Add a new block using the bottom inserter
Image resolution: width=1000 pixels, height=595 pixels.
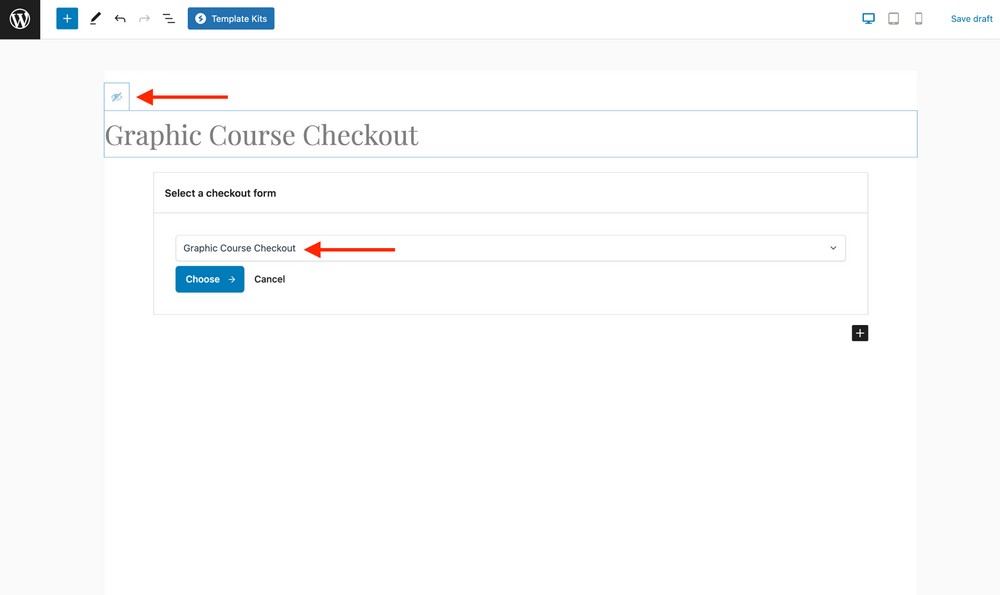point(860,332)
